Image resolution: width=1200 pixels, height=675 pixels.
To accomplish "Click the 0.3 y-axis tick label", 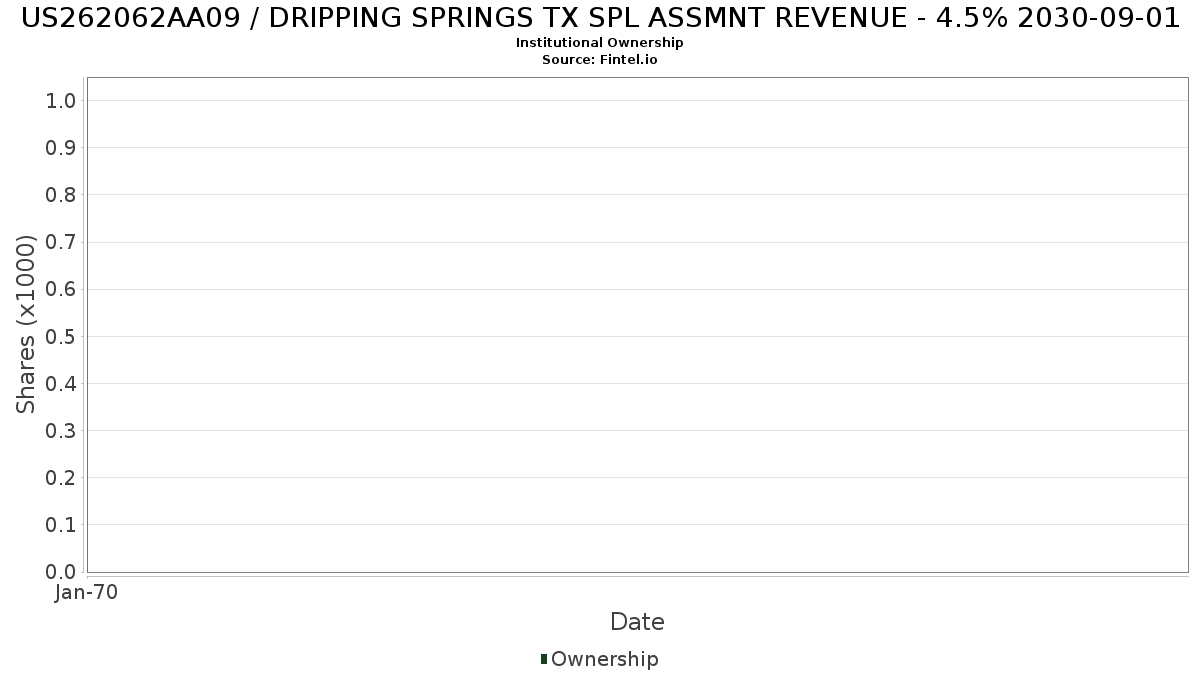I will click(x=60, y=431).
